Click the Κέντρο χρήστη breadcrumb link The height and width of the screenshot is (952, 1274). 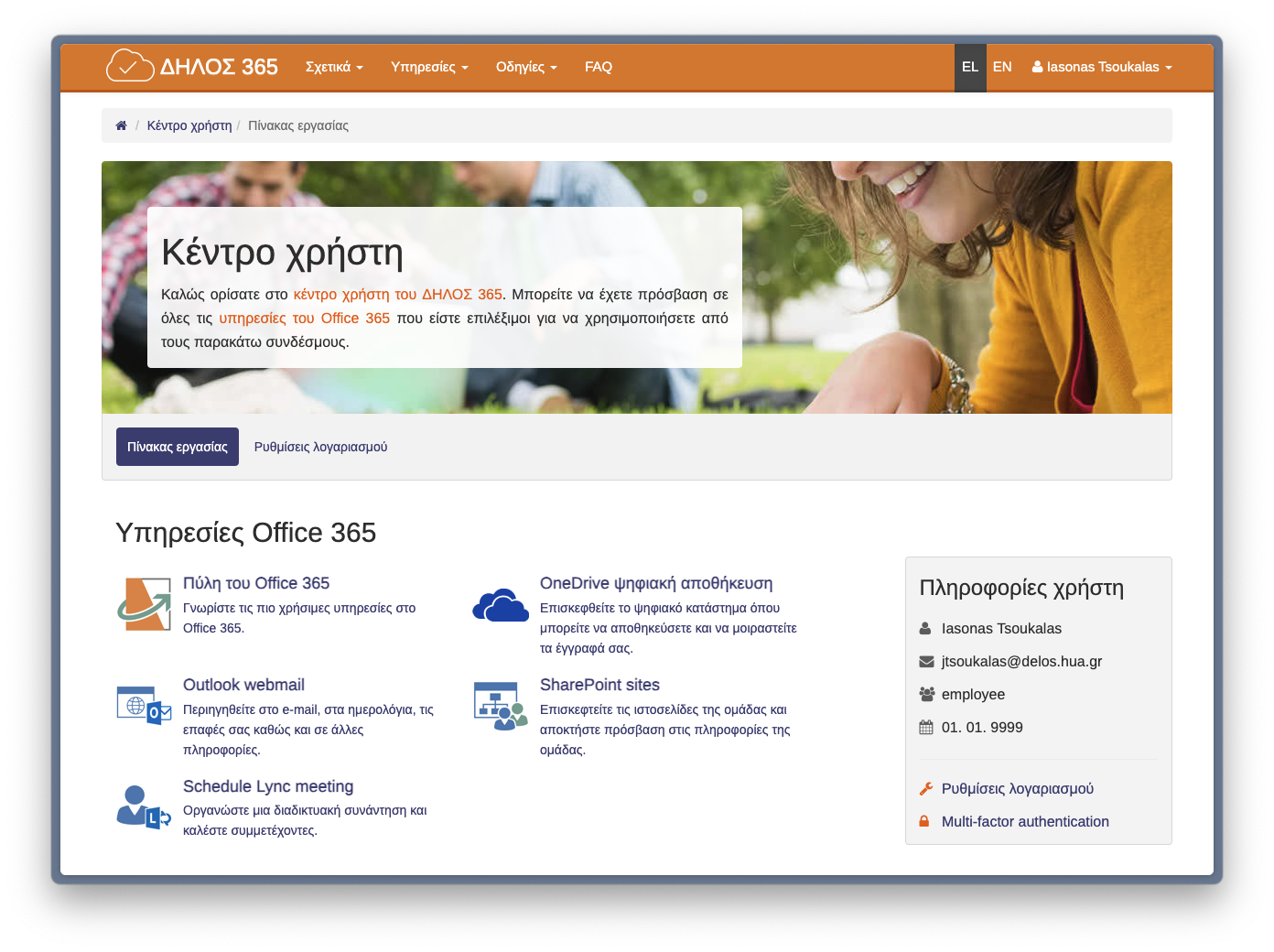189,125
